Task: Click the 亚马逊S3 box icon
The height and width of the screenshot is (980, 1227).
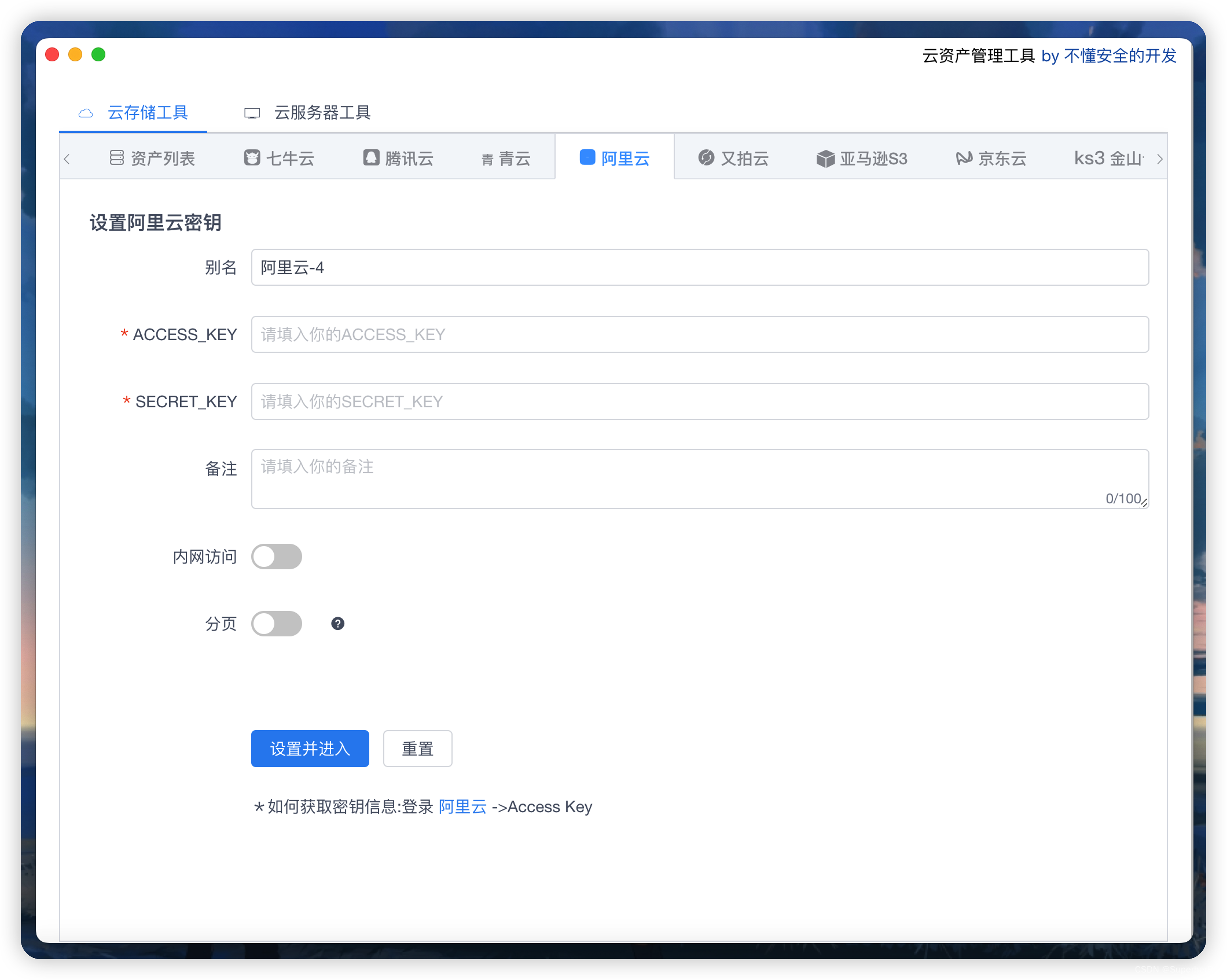Action: point(825,157)
